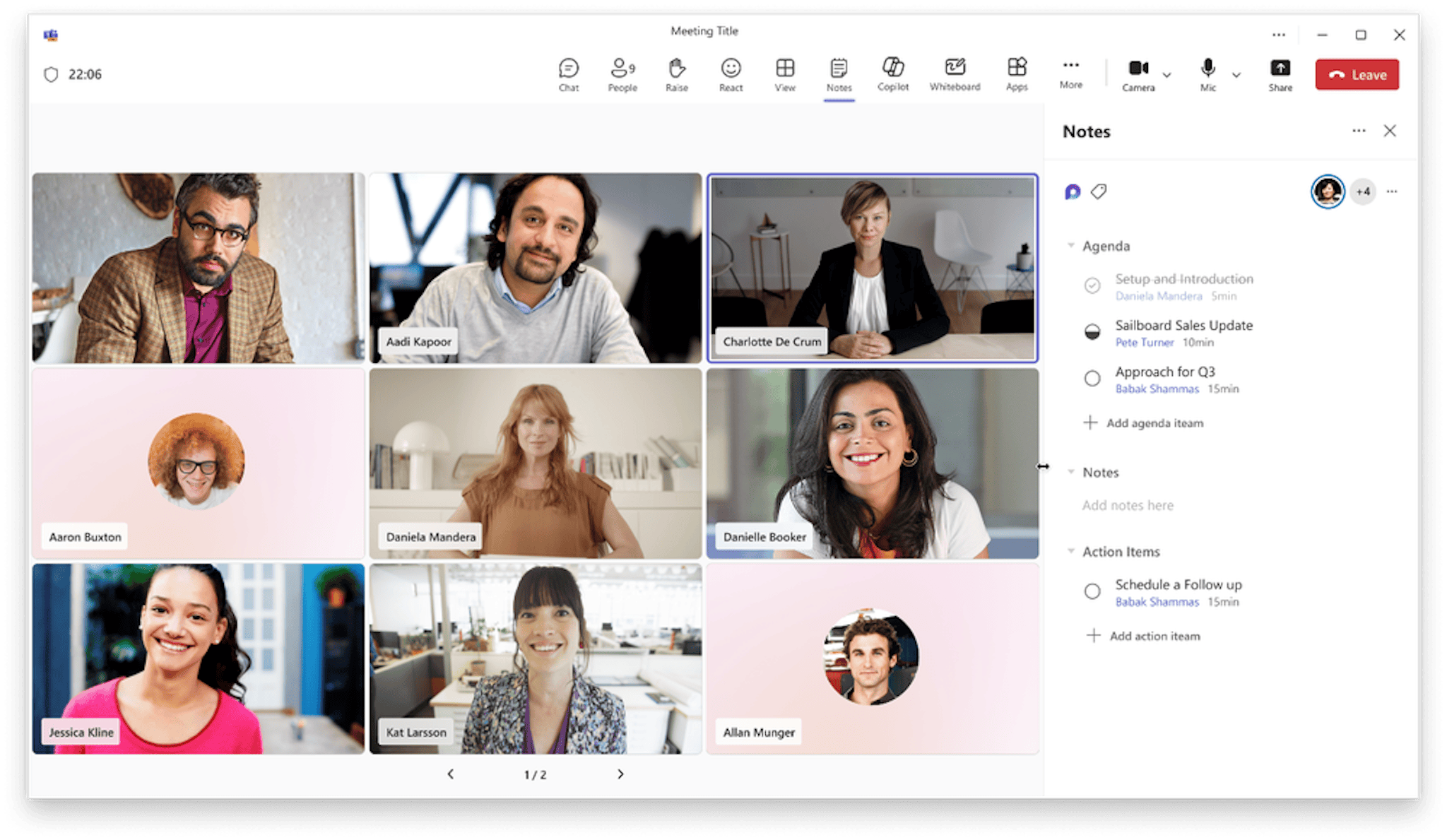Open the Apps menu
Viewport: 1447px width, 840px height.
click(x=1017, y=75)
